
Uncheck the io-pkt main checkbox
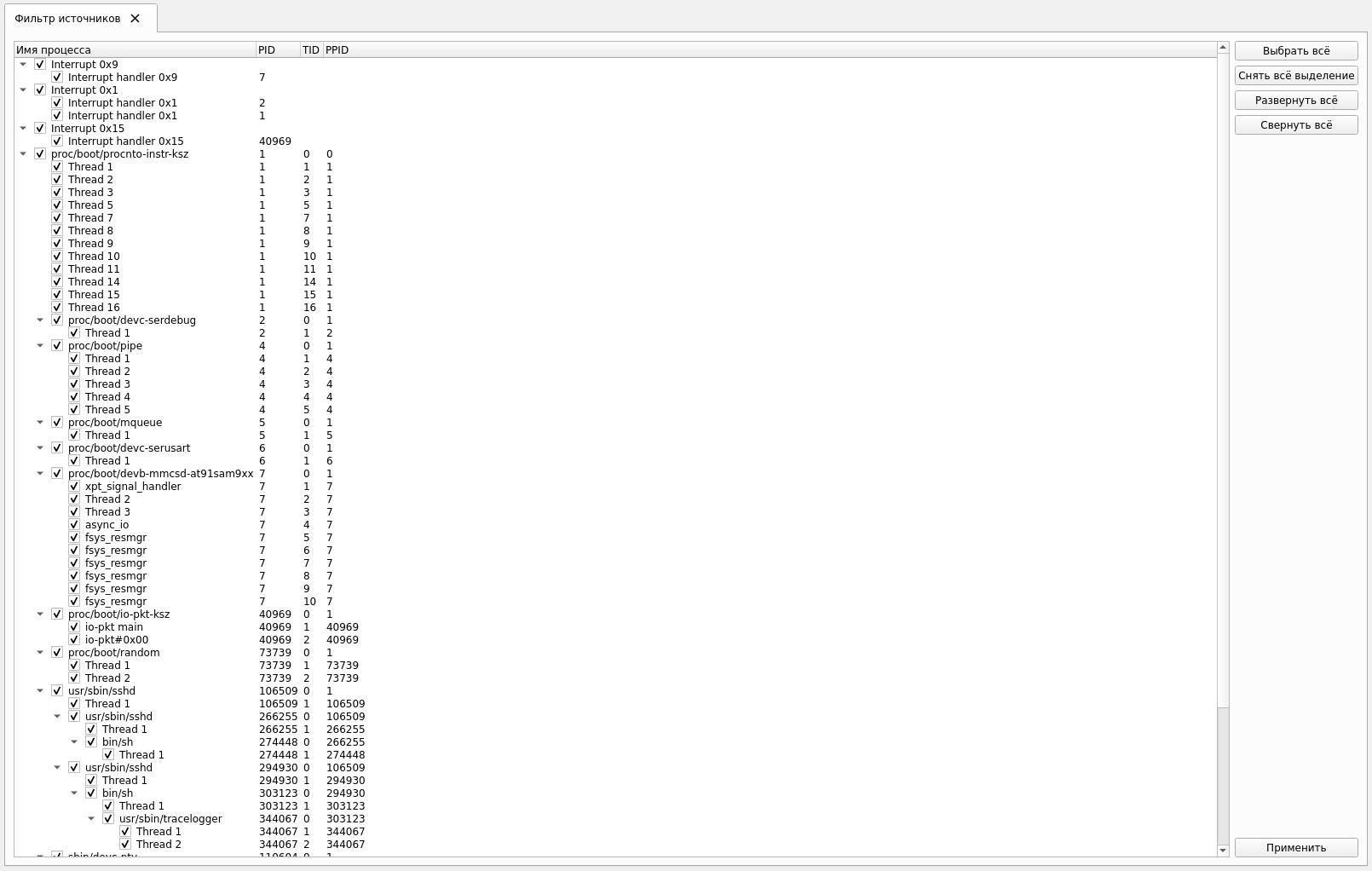tap(74, 627)
